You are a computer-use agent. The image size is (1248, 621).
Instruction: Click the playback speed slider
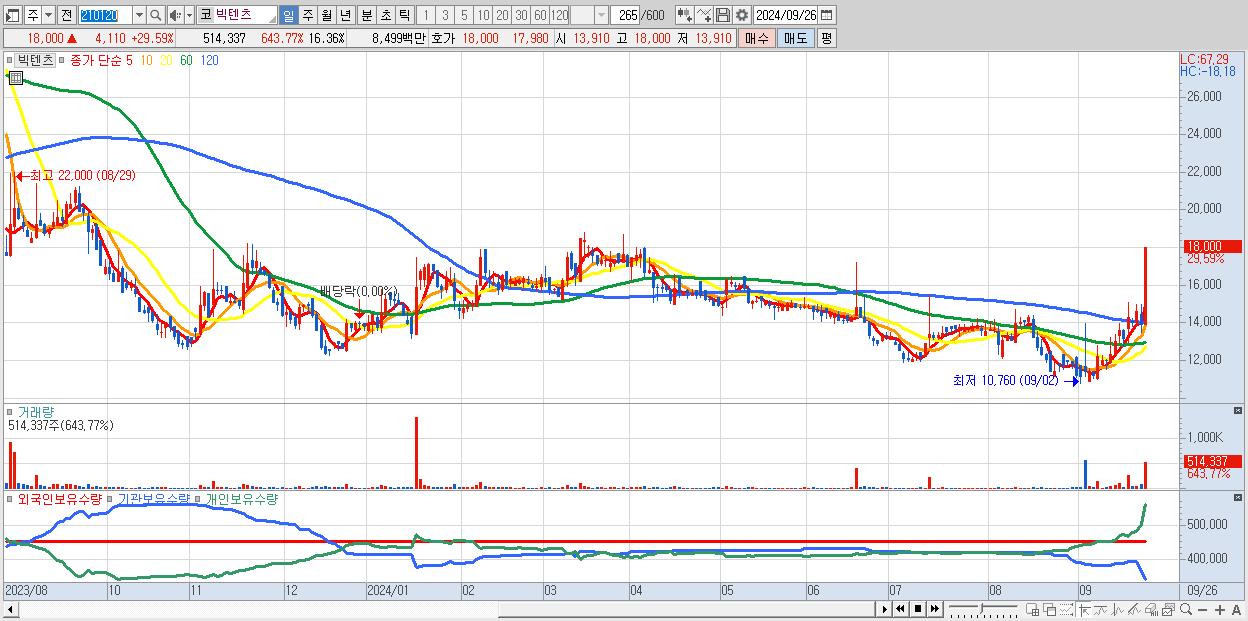coord(983,609)
